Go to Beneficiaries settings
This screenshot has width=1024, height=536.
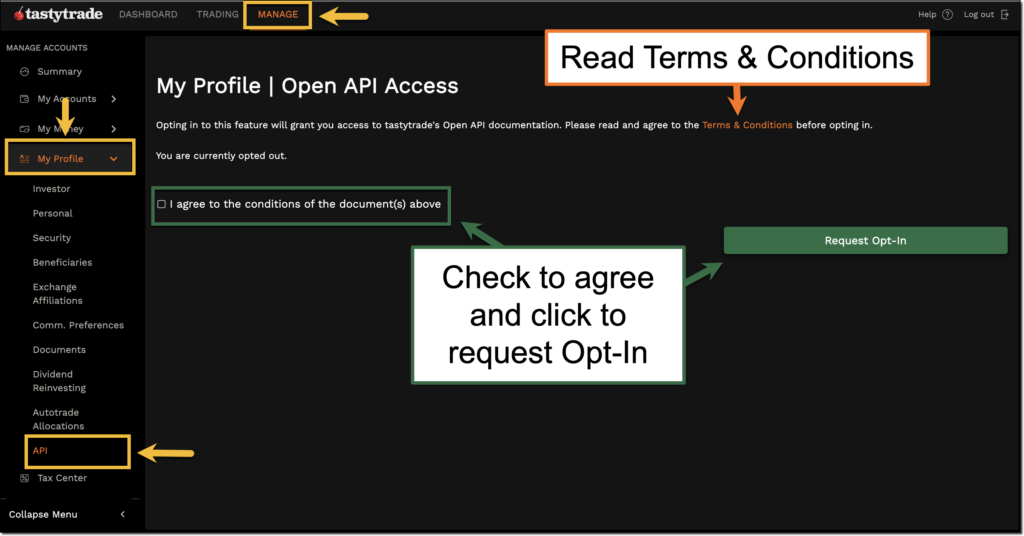(62, 262)
